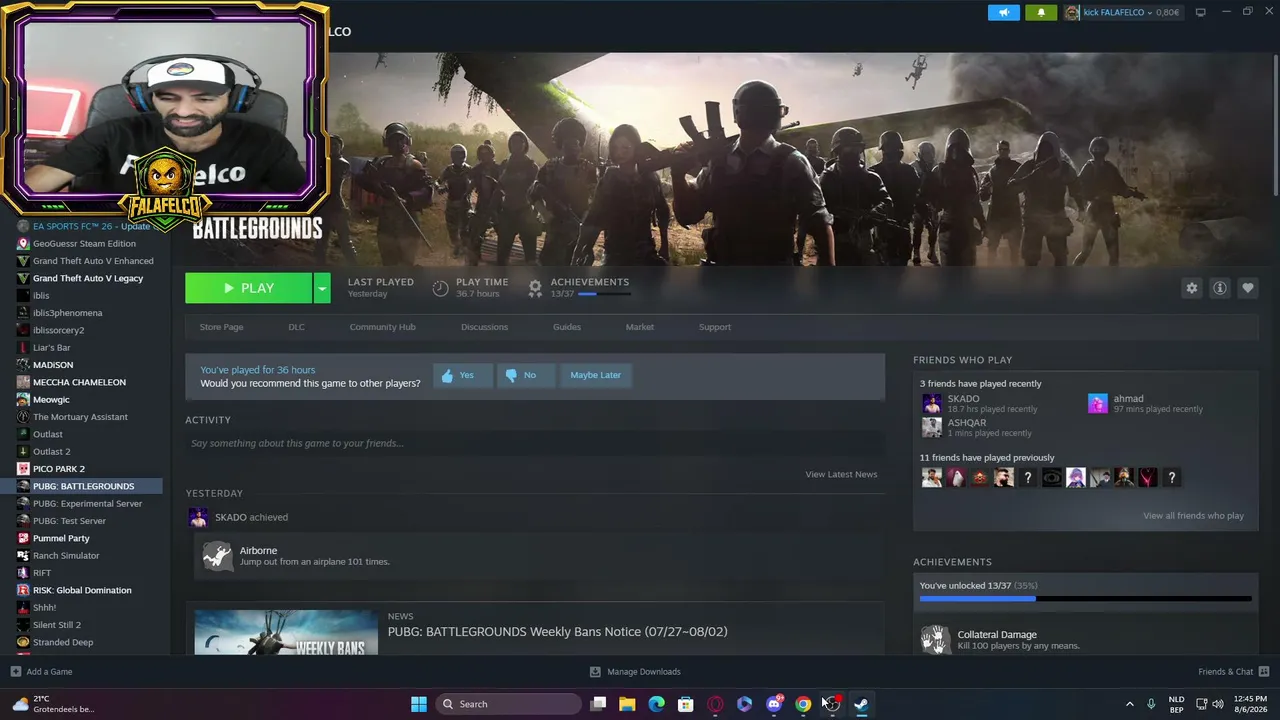Launch PUBG with the green Play button

249,288
